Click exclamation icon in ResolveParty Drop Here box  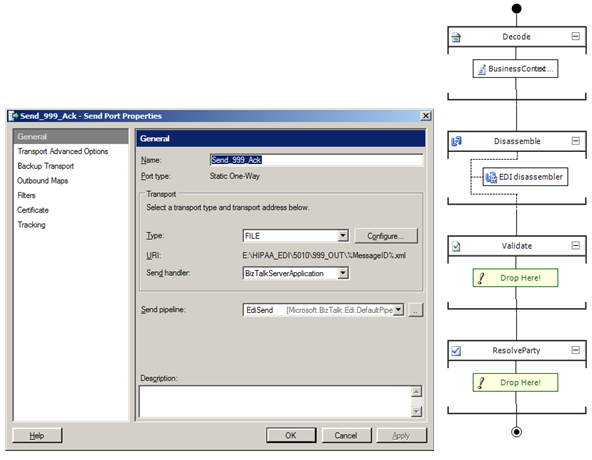pyautogui.click(x=481, y=383)
